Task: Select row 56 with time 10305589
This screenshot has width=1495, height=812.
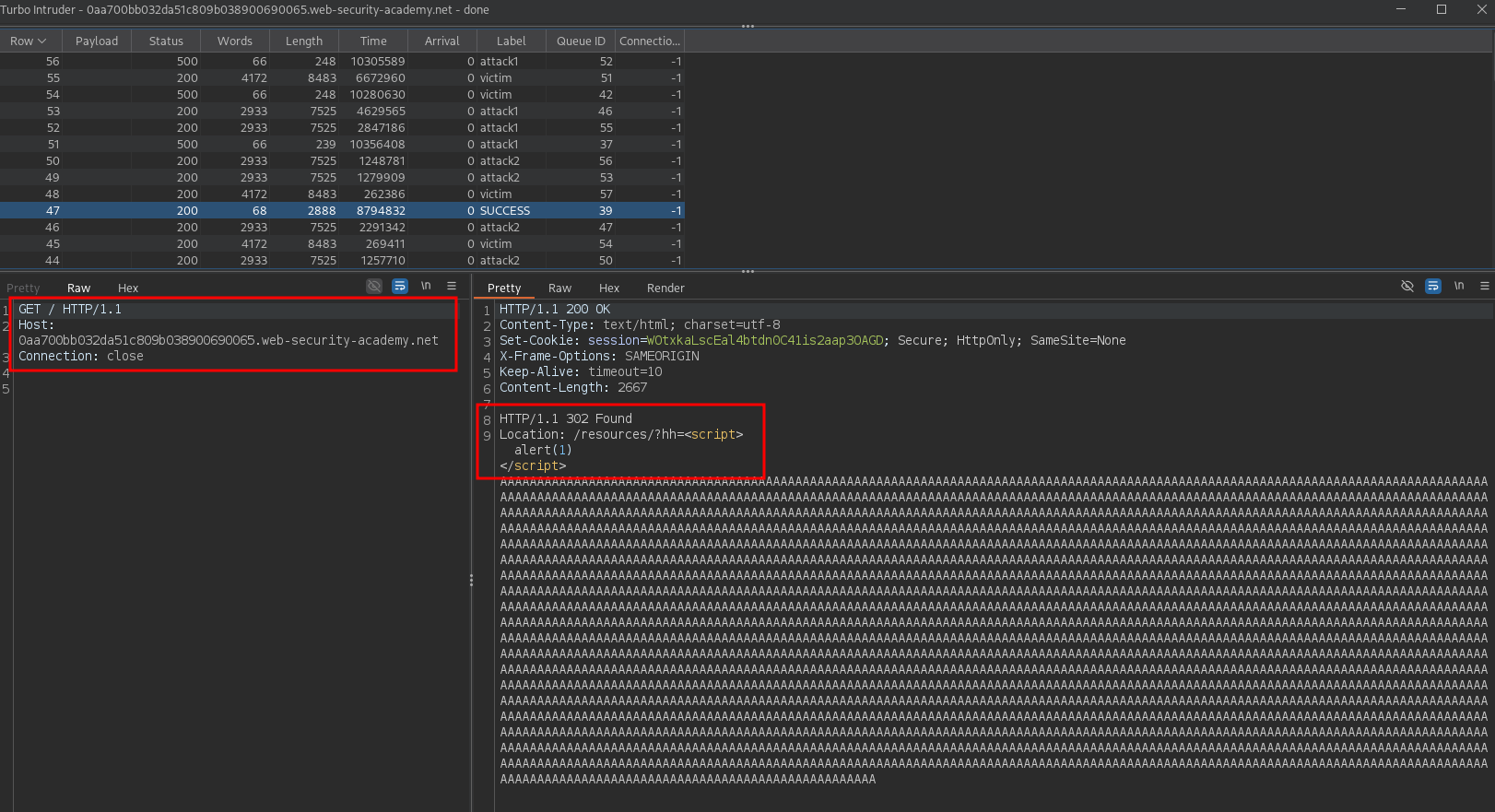Action: (342, 62)
